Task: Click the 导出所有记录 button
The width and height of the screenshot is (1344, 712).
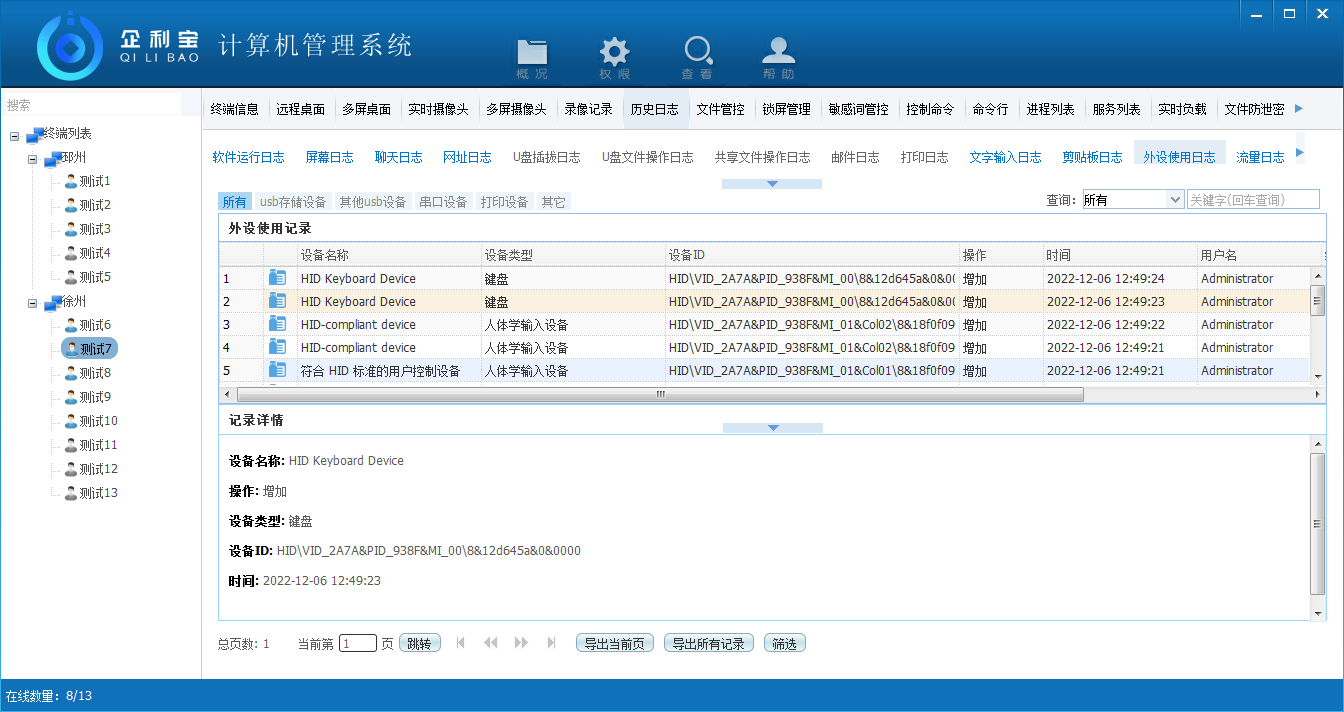Action: coord(708,643)
